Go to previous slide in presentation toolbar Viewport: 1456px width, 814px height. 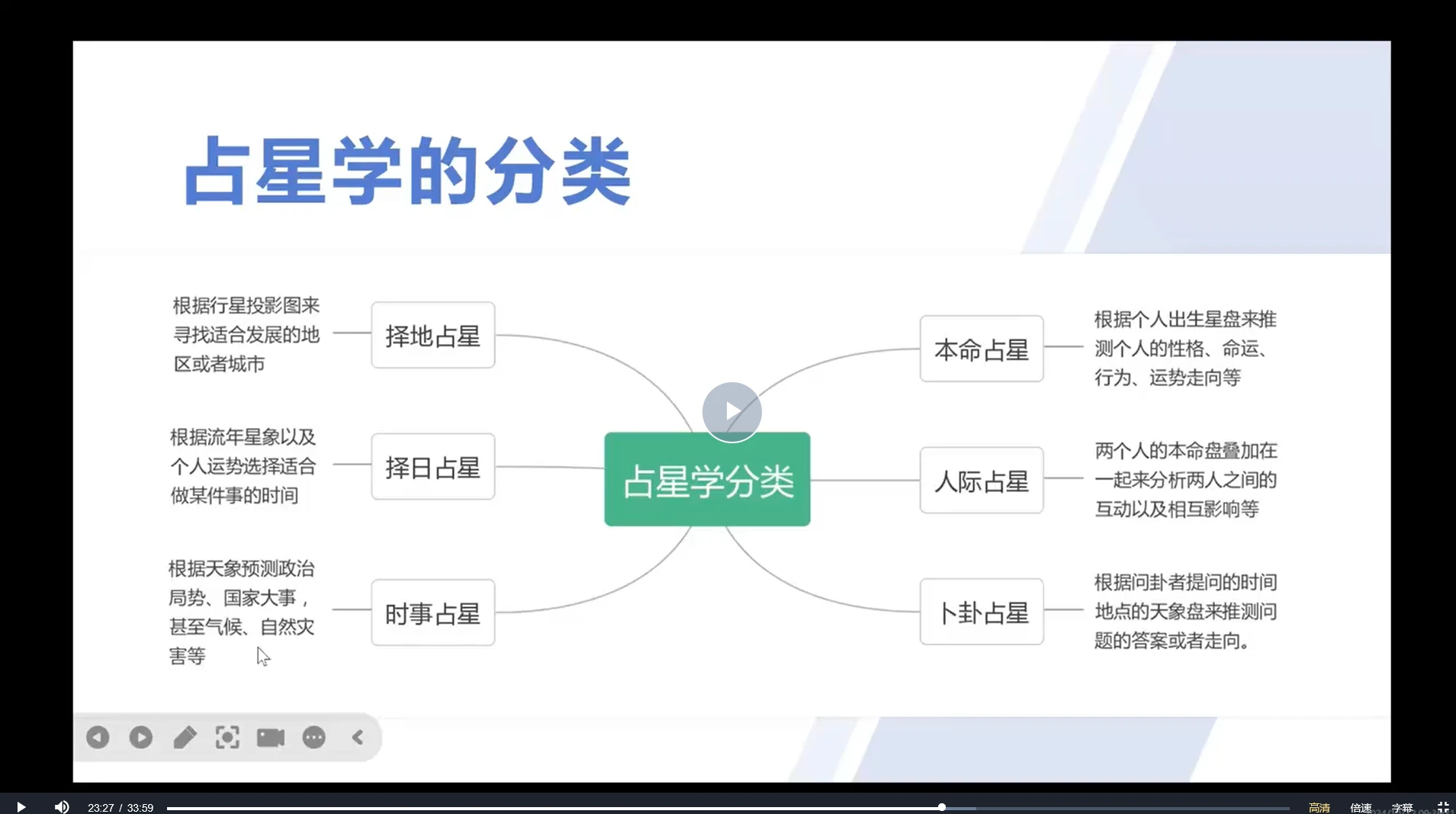tap(98, 737)
